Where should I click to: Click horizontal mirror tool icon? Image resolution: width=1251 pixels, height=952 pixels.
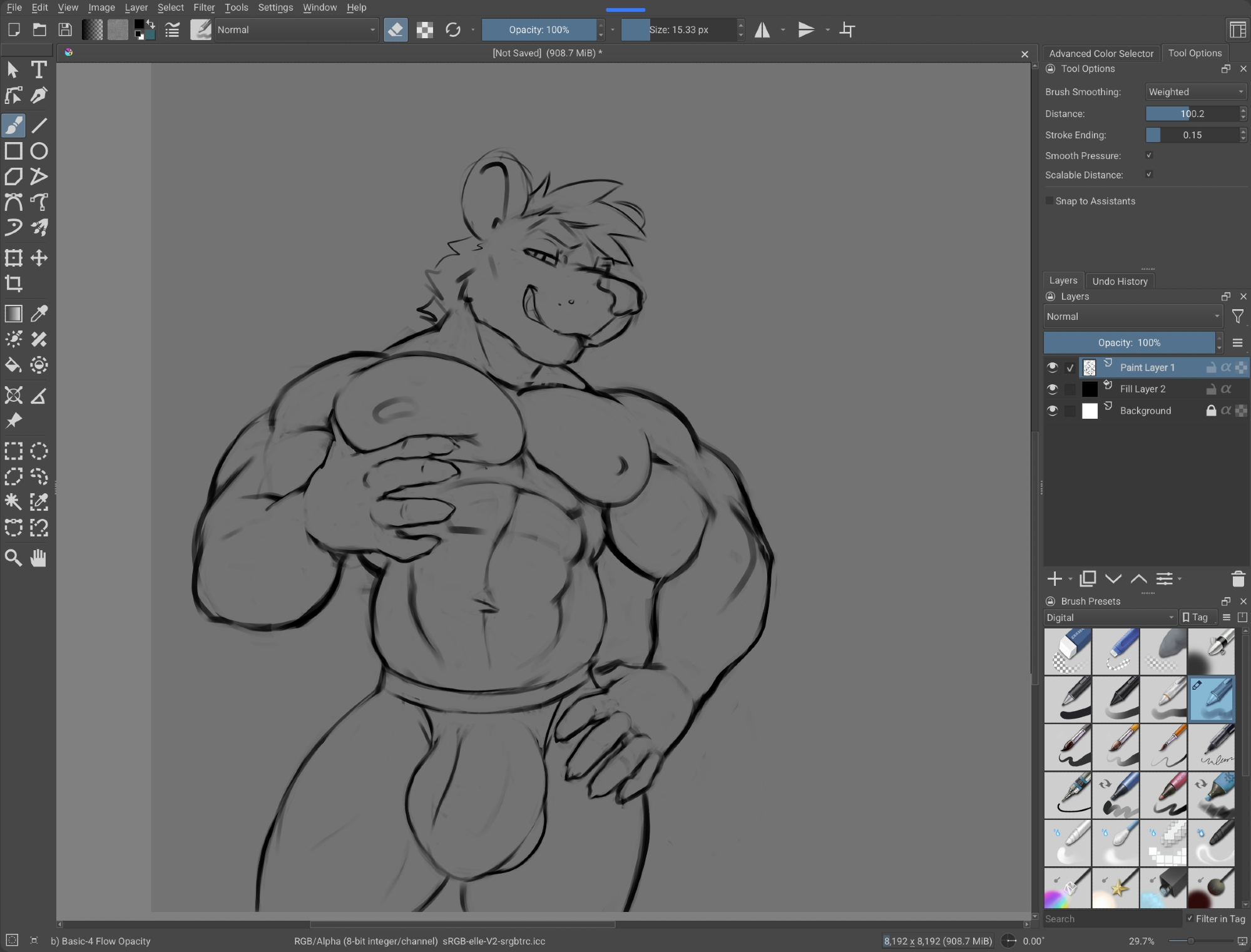[x=762, y=30]
